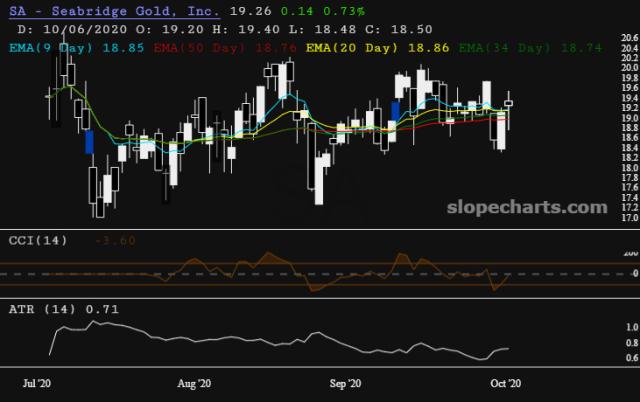Click the Sep '20 date marker

(x=345, y=383)
